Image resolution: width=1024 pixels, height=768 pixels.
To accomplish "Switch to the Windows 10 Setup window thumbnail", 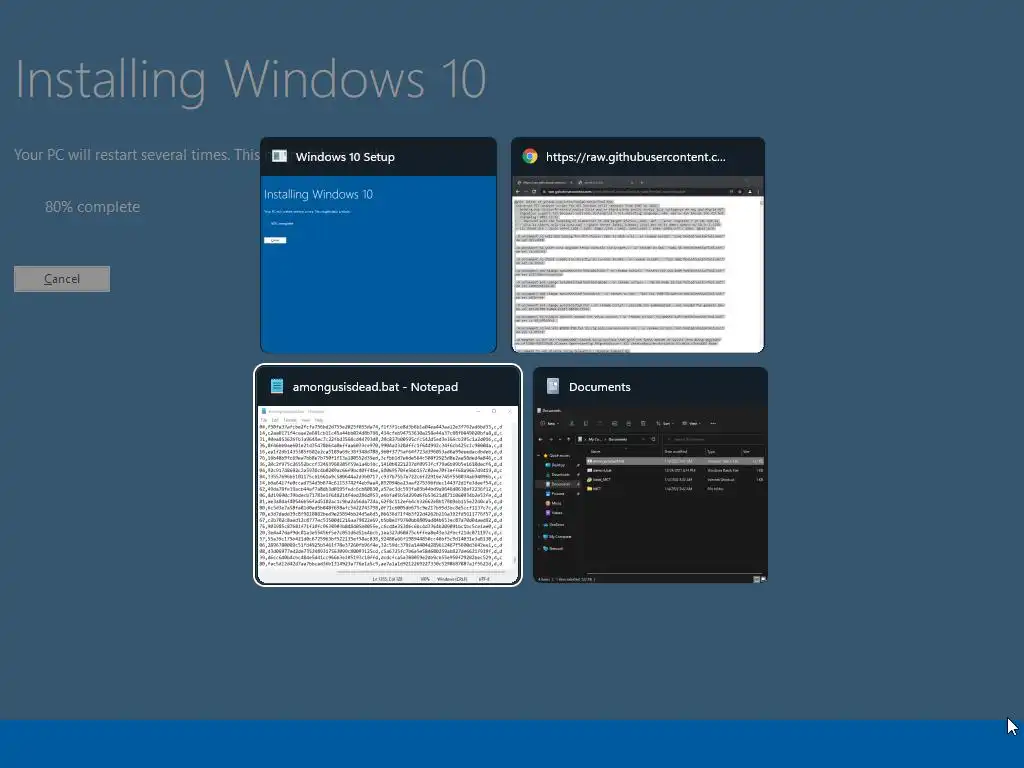I will pos(378,246).
